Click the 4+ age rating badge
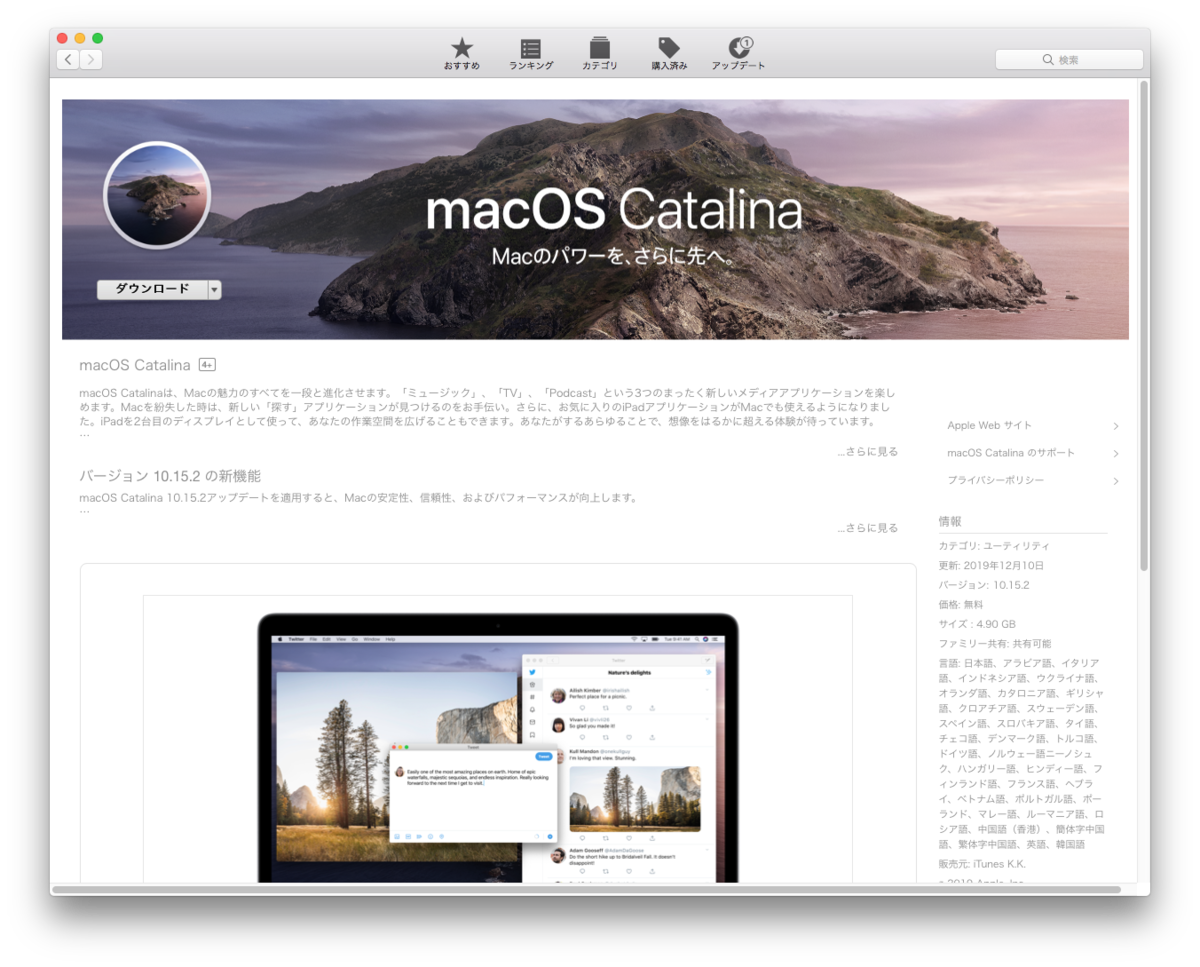This screenshot has width=1200, height=967. 207,365
